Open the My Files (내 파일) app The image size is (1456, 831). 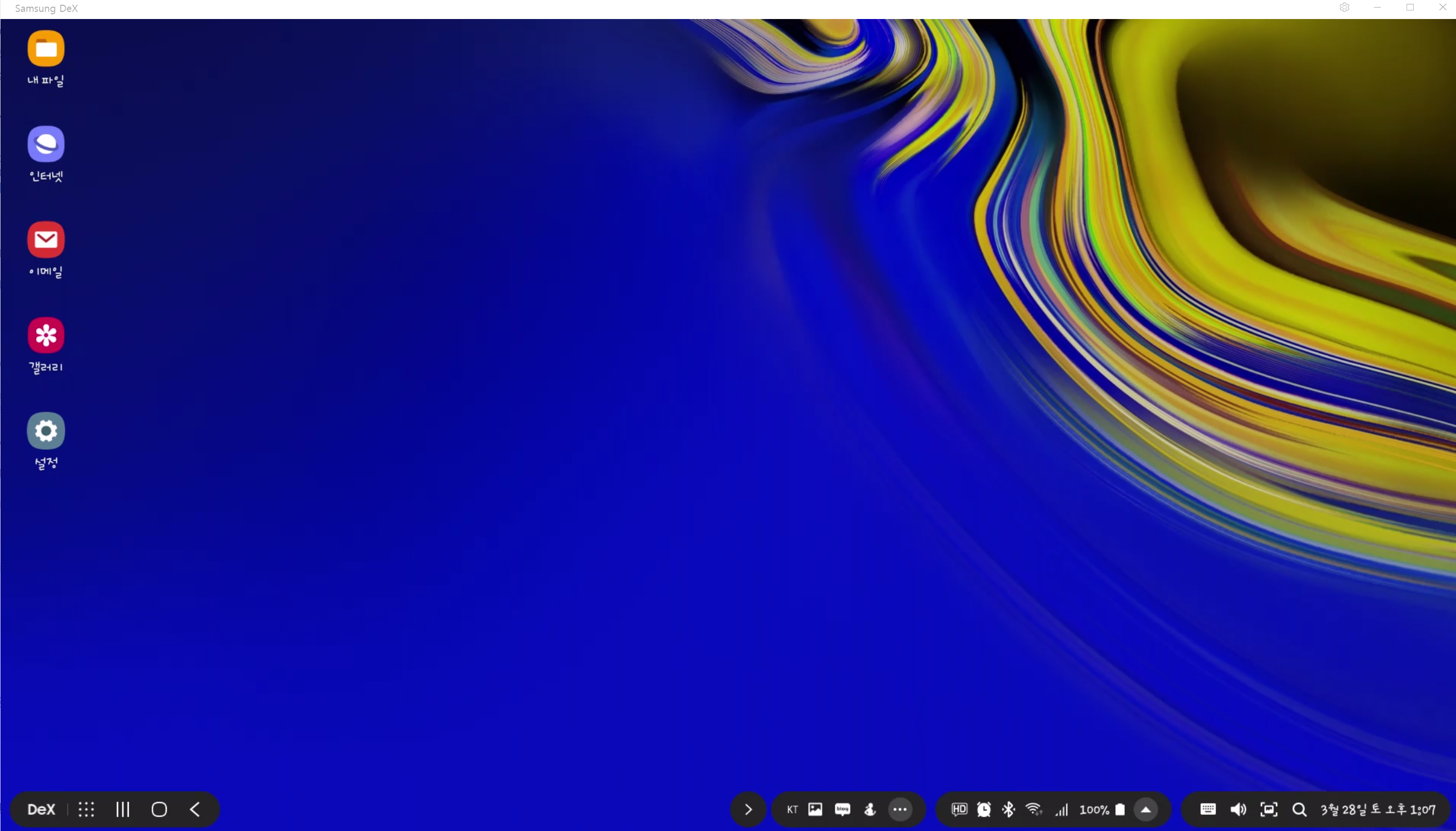46,49
